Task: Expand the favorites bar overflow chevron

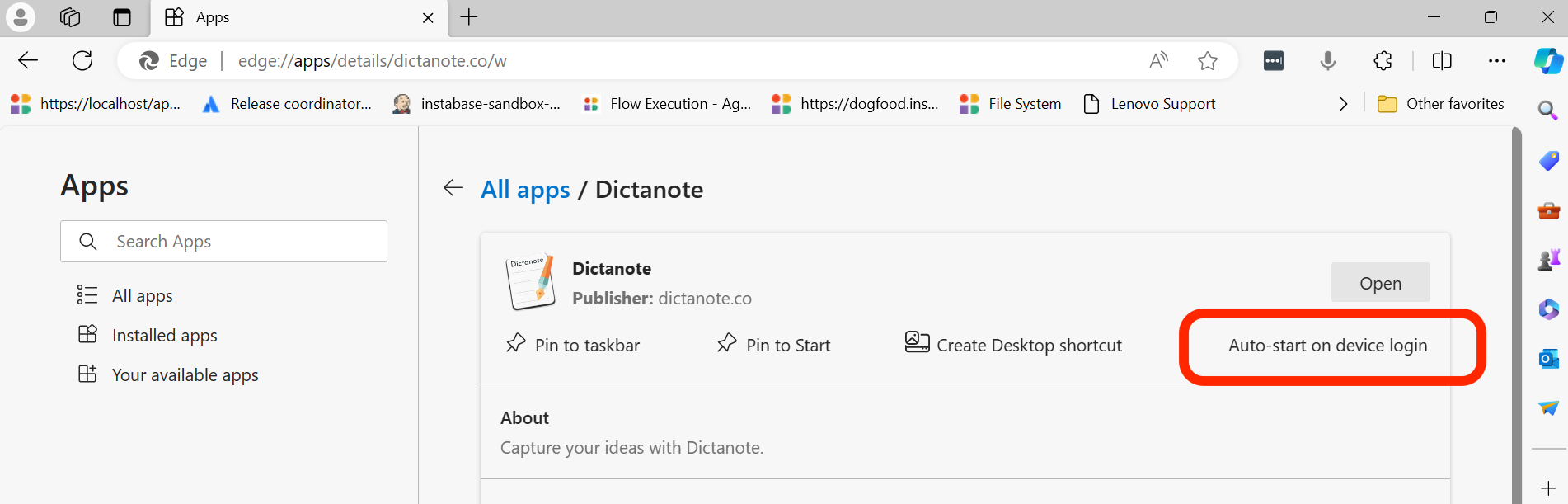Action: 1343,104
